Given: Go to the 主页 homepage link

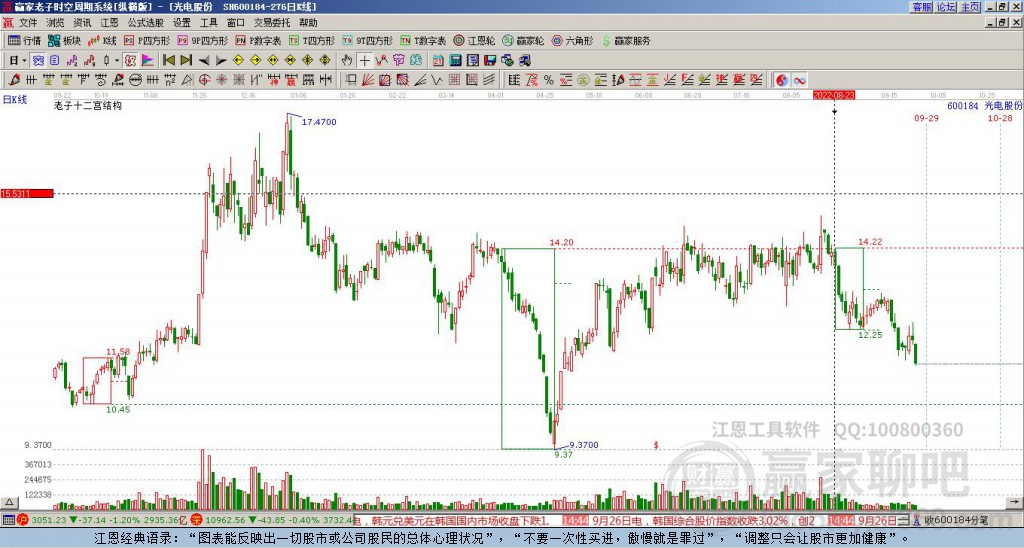Looking at the screenshot, I should (x=970, y=7).
